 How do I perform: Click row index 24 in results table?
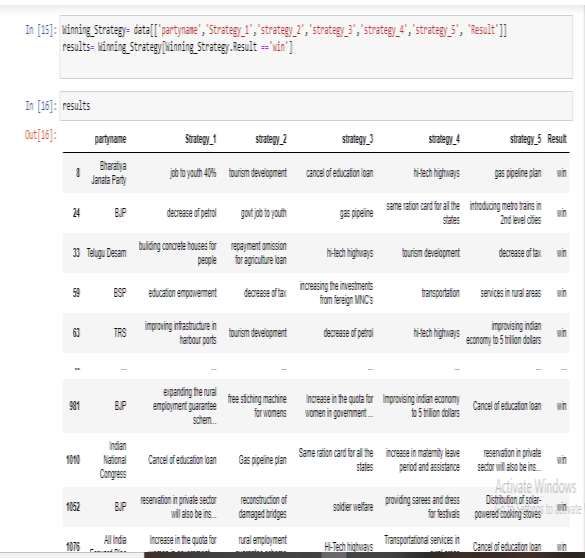coord(76,213)
